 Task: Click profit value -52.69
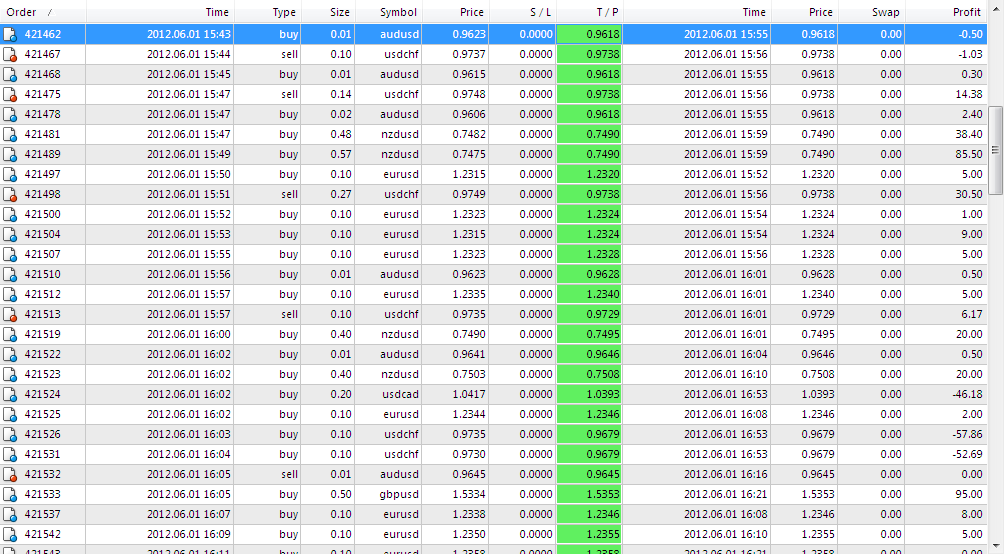(x=967, y=454)
